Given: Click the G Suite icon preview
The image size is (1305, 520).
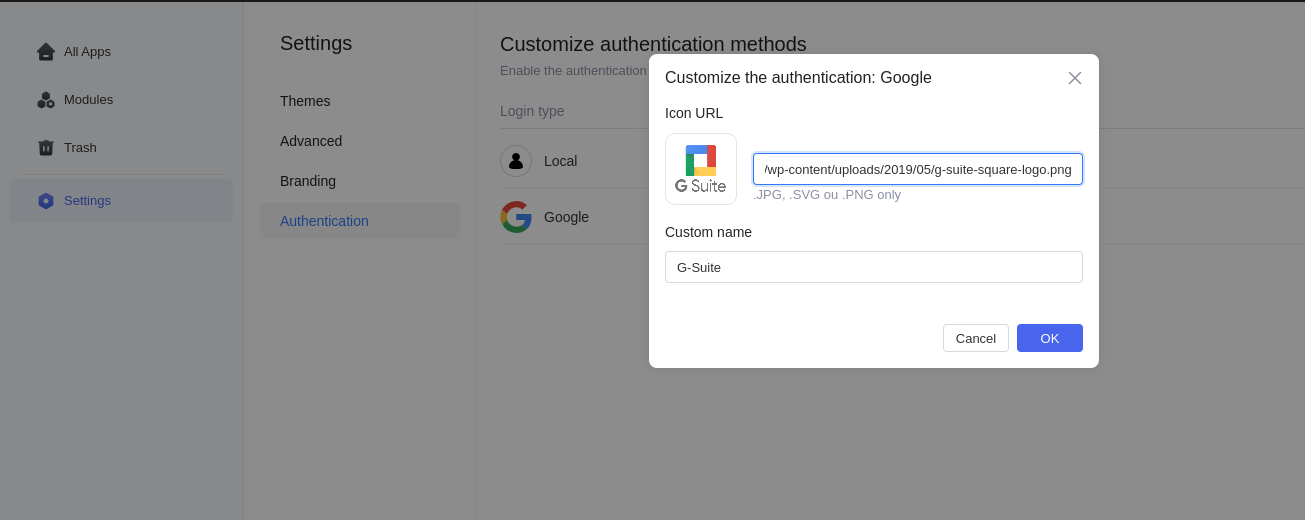Looking at the screenshot, I should tap(701, 169).
